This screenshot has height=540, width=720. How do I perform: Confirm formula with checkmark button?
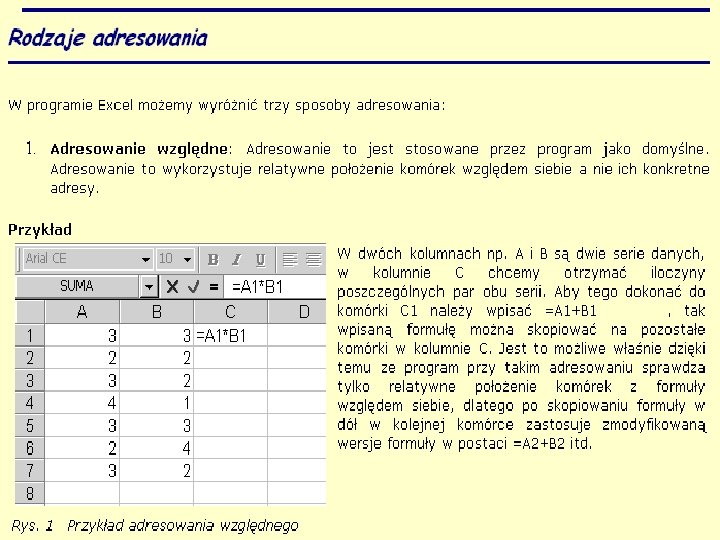193,287
